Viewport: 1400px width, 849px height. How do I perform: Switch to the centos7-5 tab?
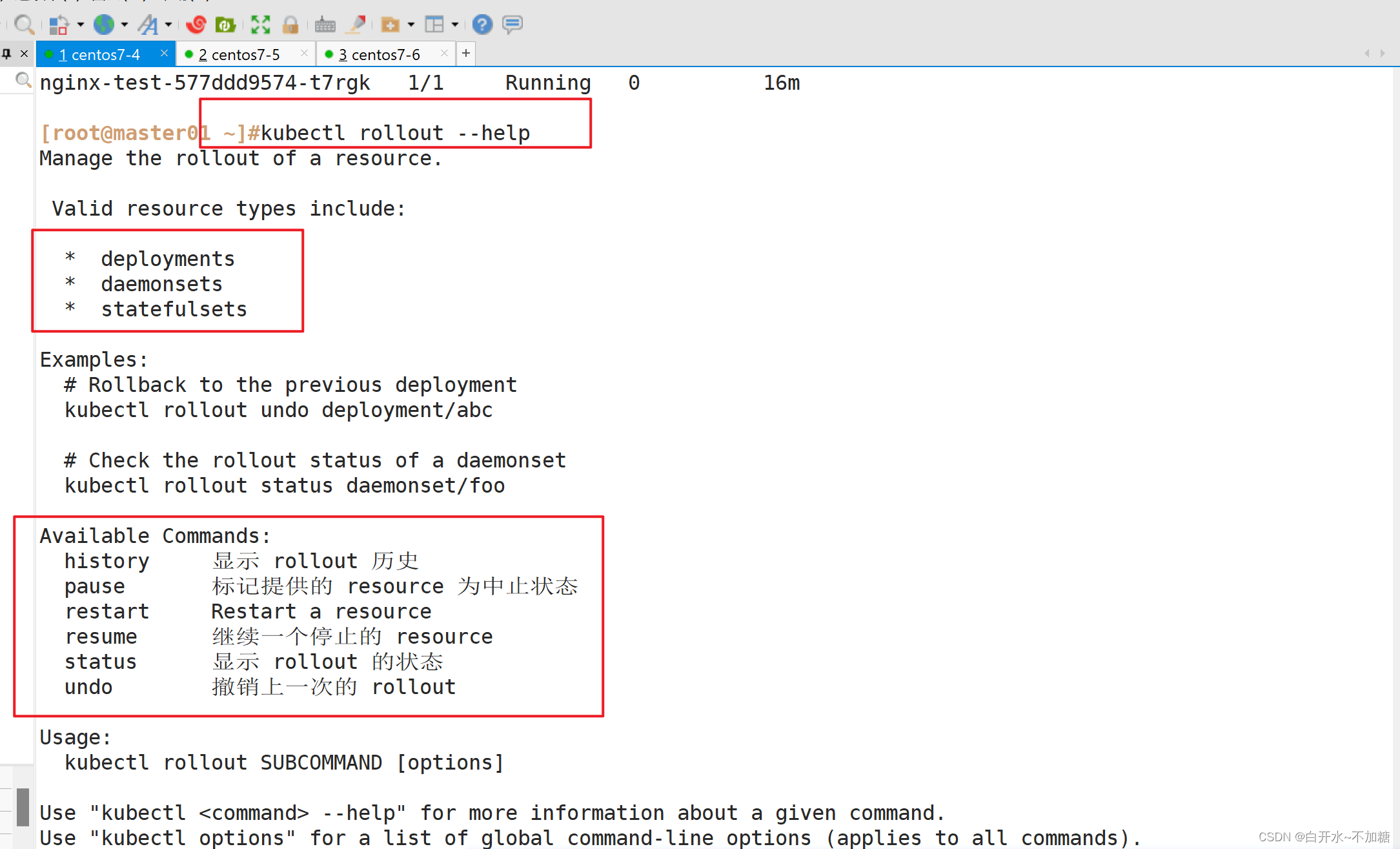239,54
